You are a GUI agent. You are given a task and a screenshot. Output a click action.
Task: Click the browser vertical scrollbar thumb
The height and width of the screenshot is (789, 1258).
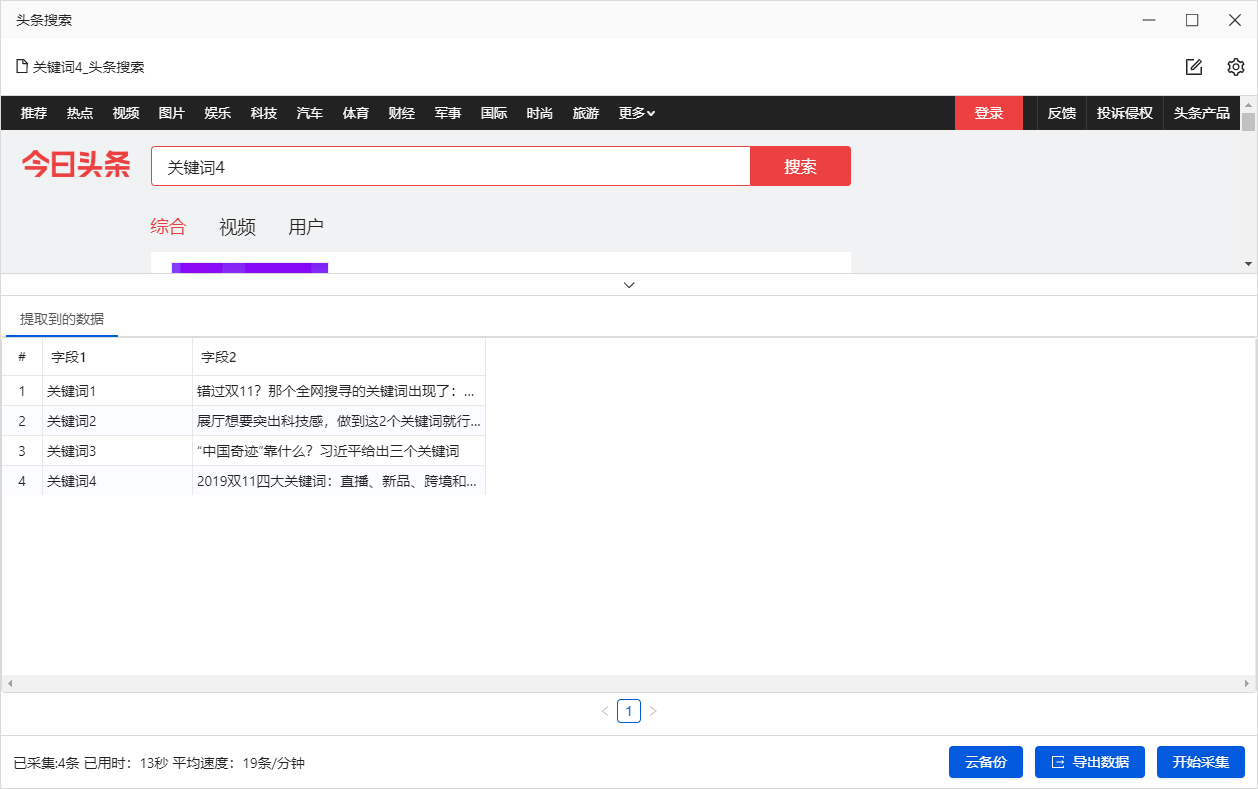click(1248, 123)
